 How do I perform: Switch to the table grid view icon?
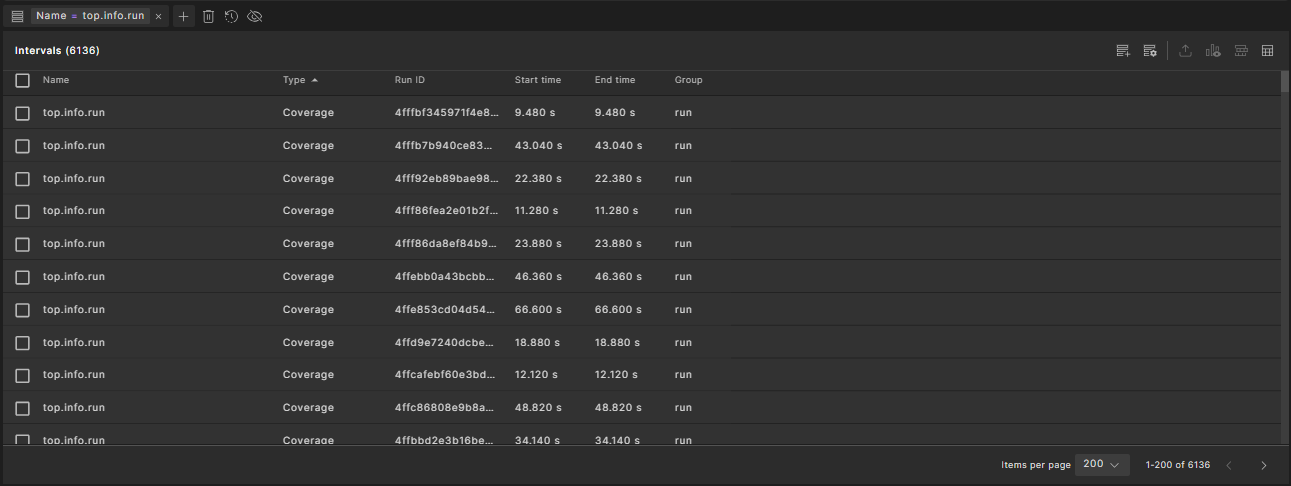coord(1267,51)
